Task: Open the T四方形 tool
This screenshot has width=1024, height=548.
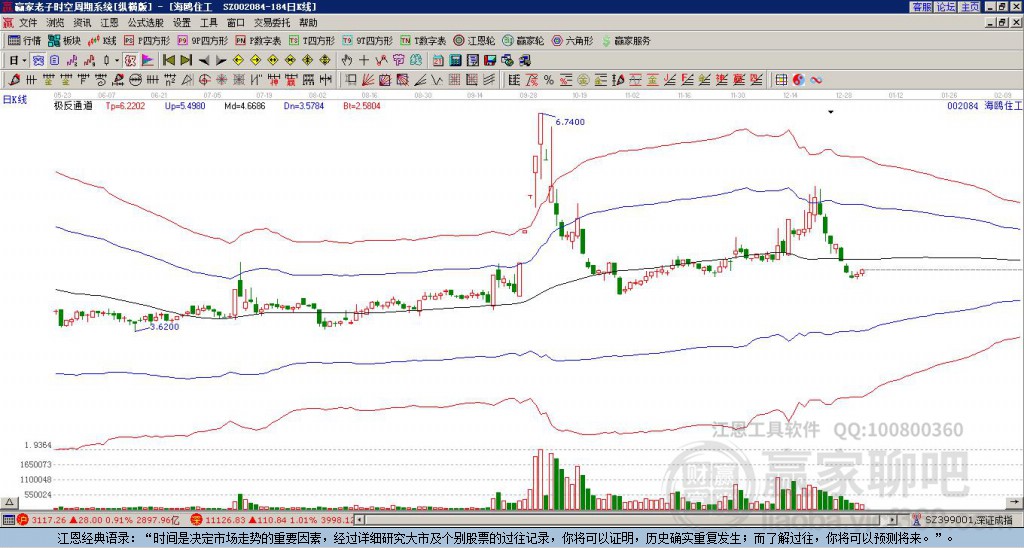Action: point(312,40)
